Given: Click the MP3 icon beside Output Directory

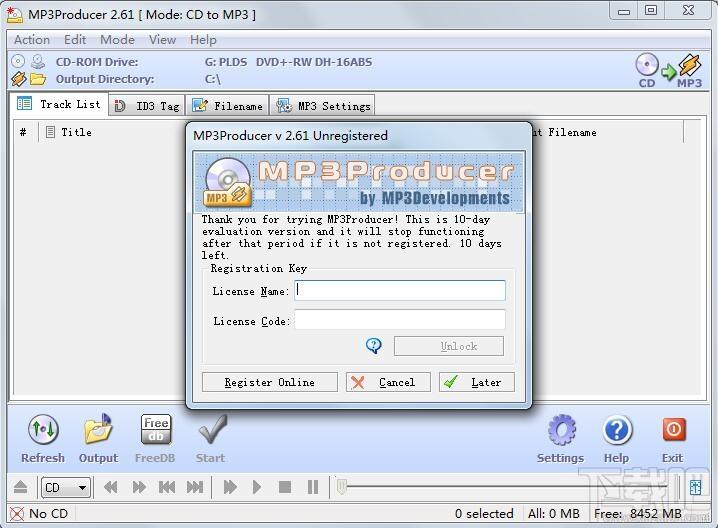Looking at the screenshot, I should click(18, 79).
